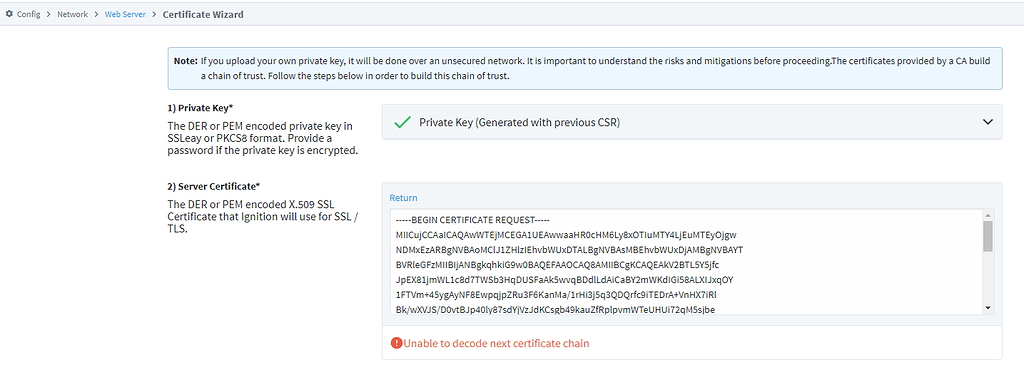Click the certificate box scrollbar down arrow

[987, 308]
